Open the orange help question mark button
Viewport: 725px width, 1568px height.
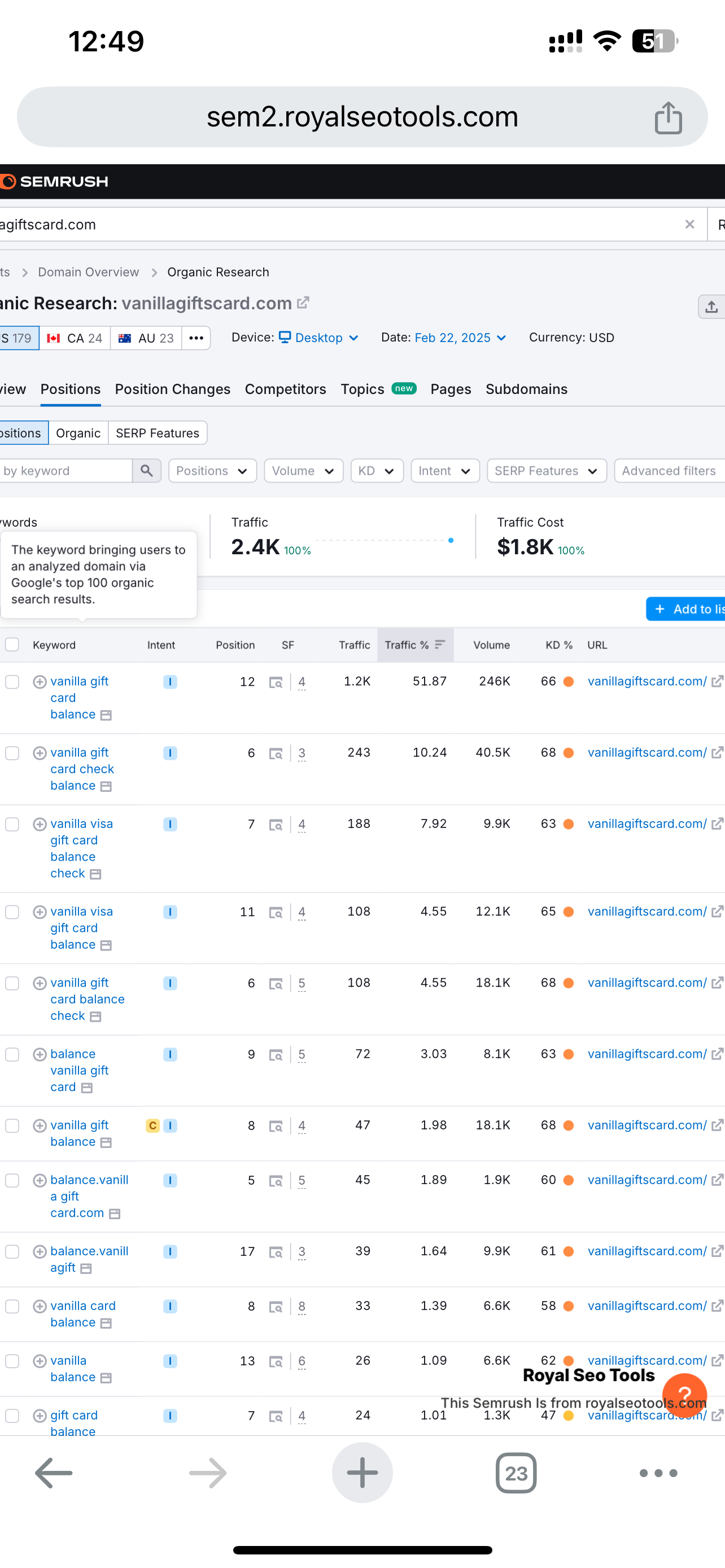(684, 1395)
